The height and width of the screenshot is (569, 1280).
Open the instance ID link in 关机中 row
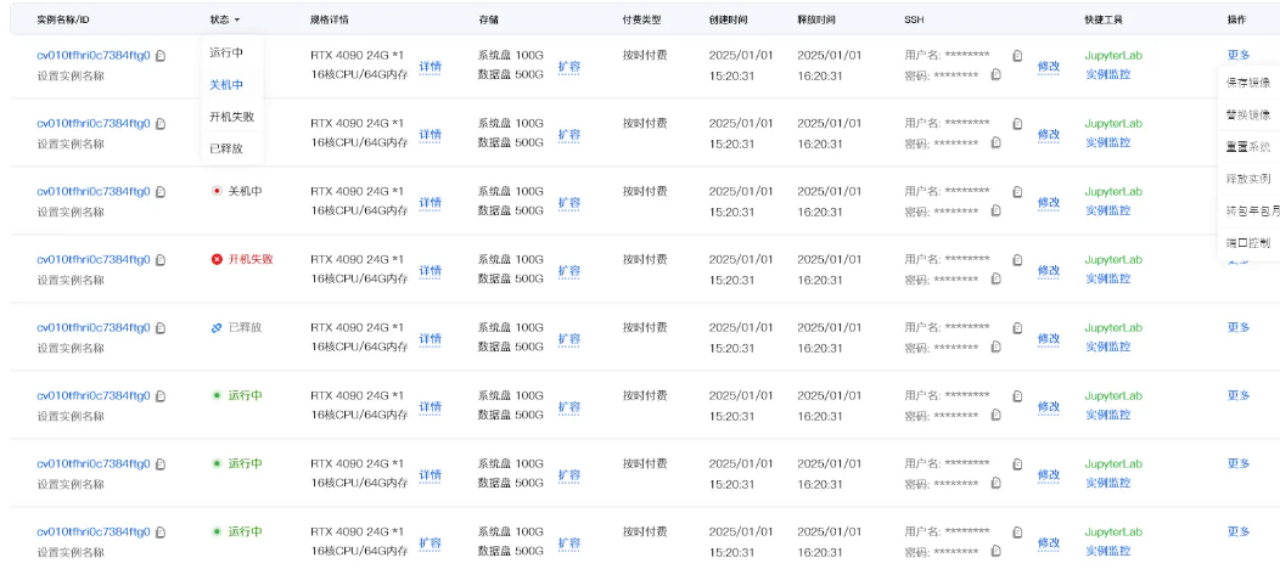(94, 192)
